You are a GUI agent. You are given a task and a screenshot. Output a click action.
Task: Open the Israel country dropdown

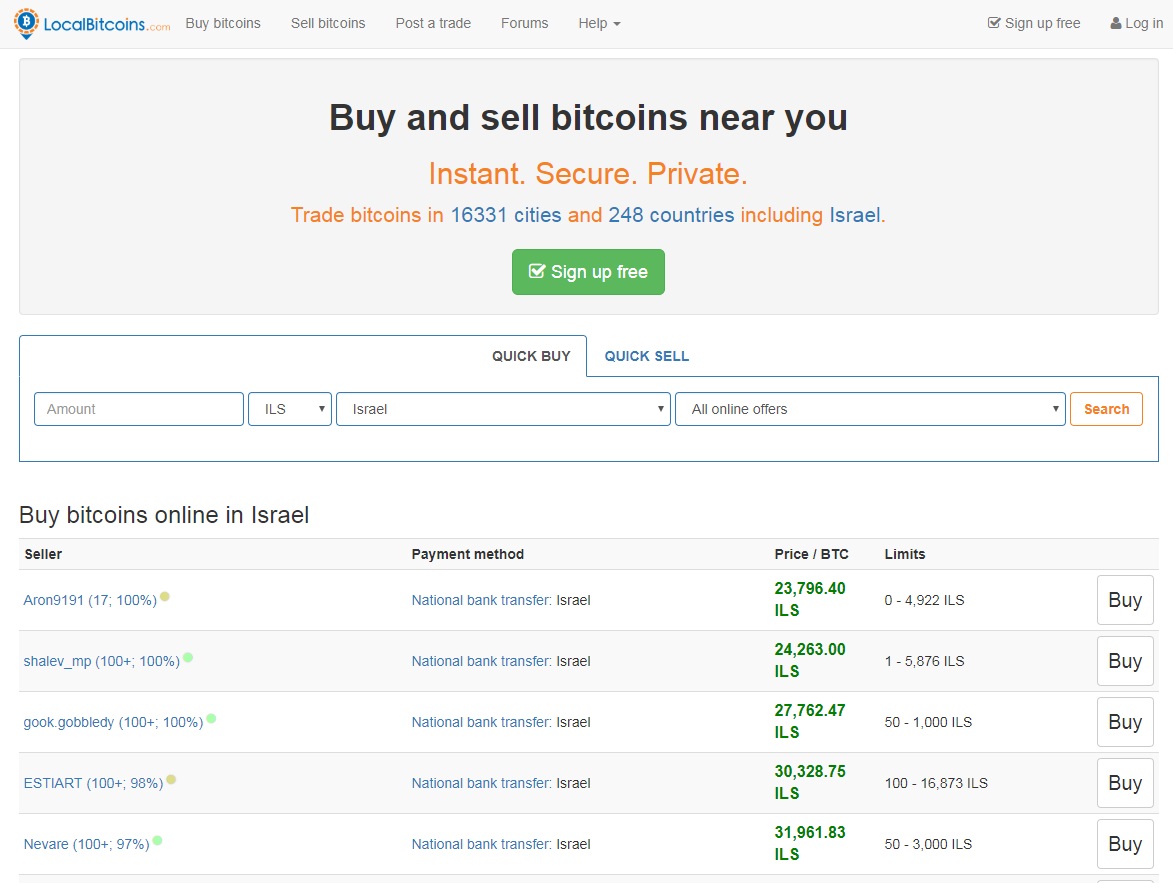503,409
